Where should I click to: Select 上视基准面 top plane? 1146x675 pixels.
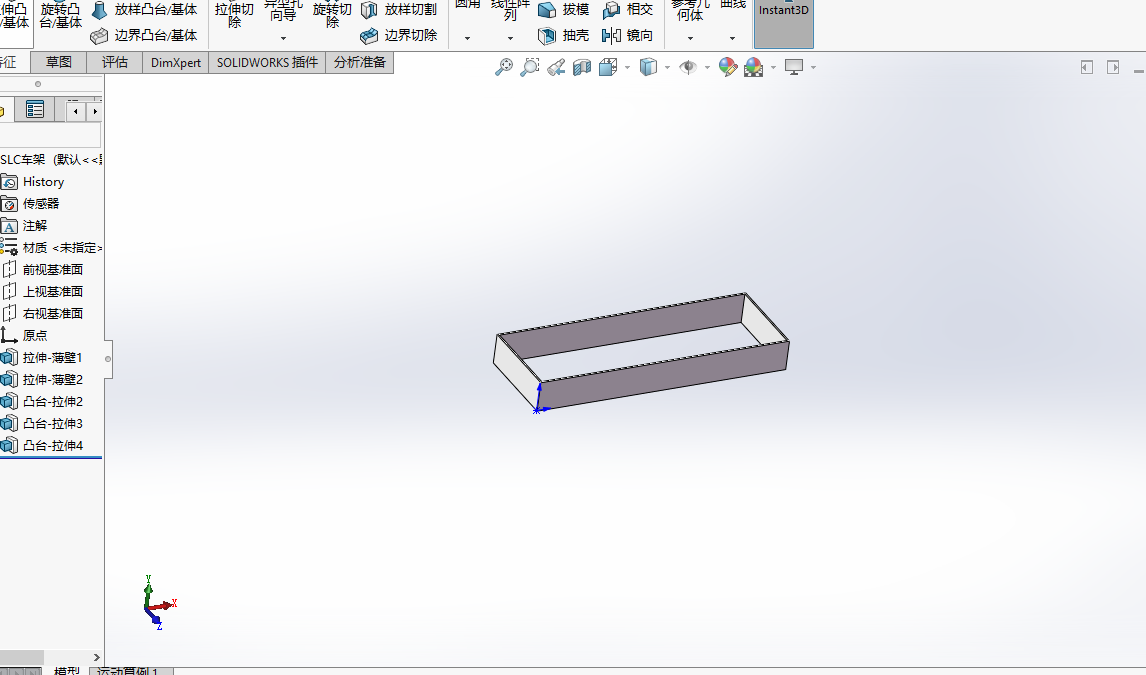[51, 291]
